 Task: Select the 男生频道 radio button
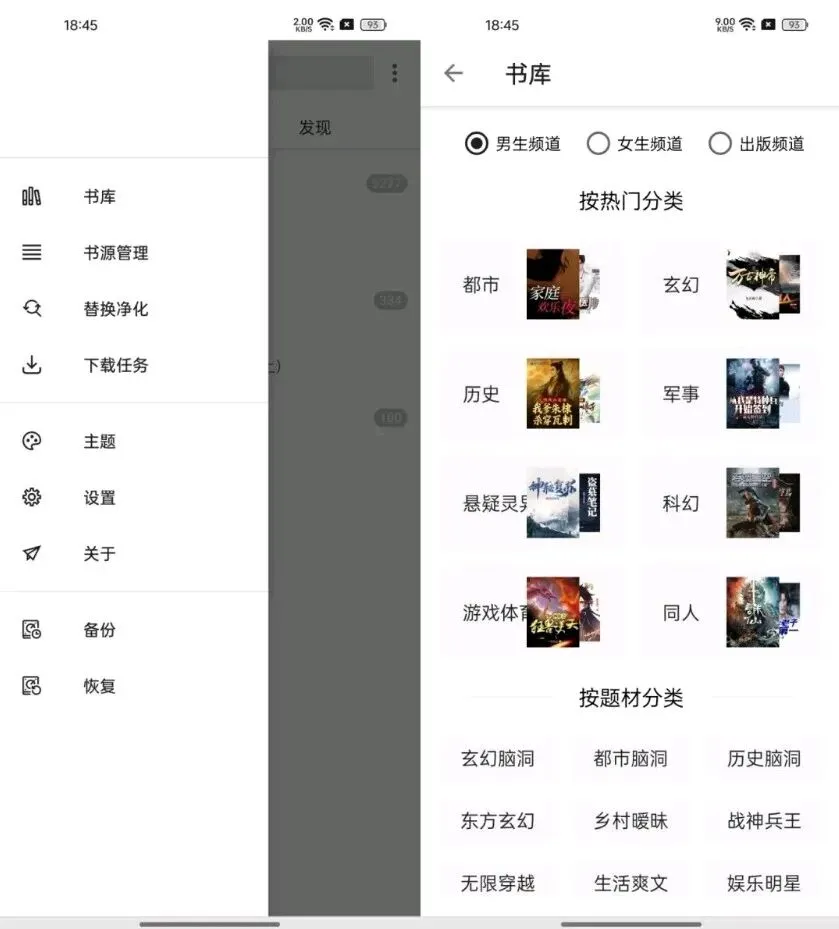(476, 143)
